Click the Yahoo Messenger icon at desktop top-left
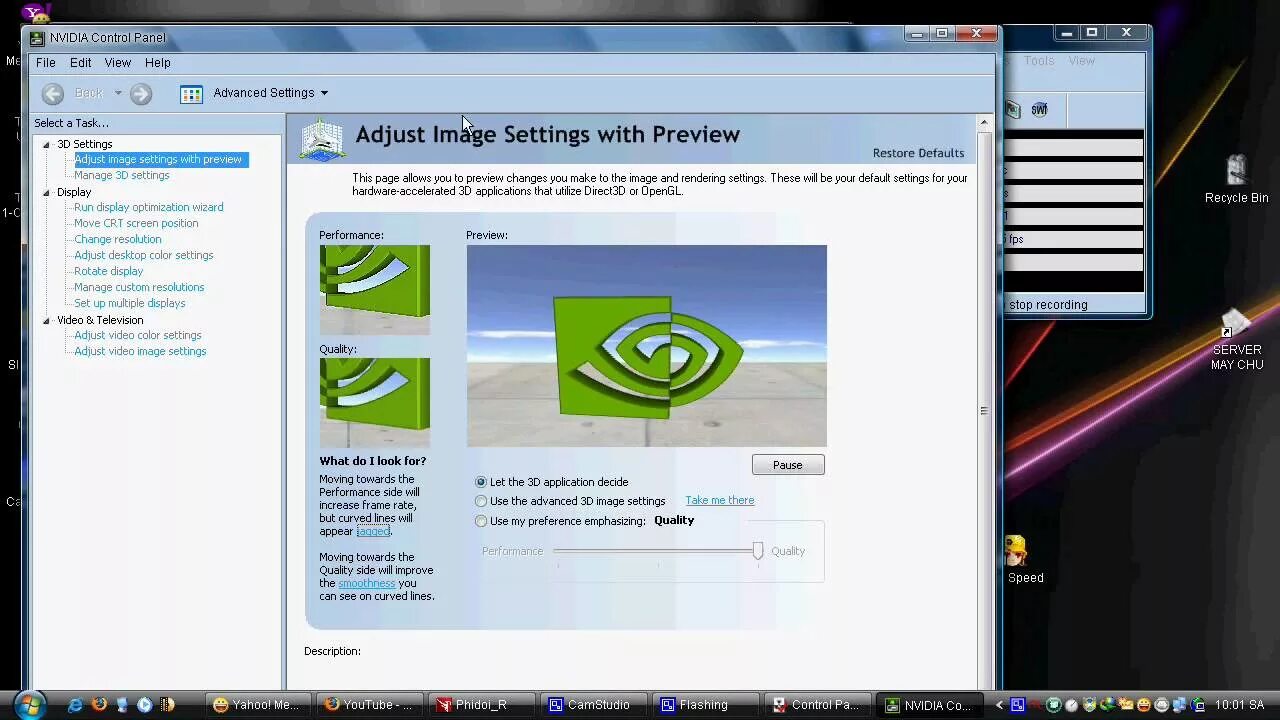This screenshot has width=1280, height=720. 36,12
